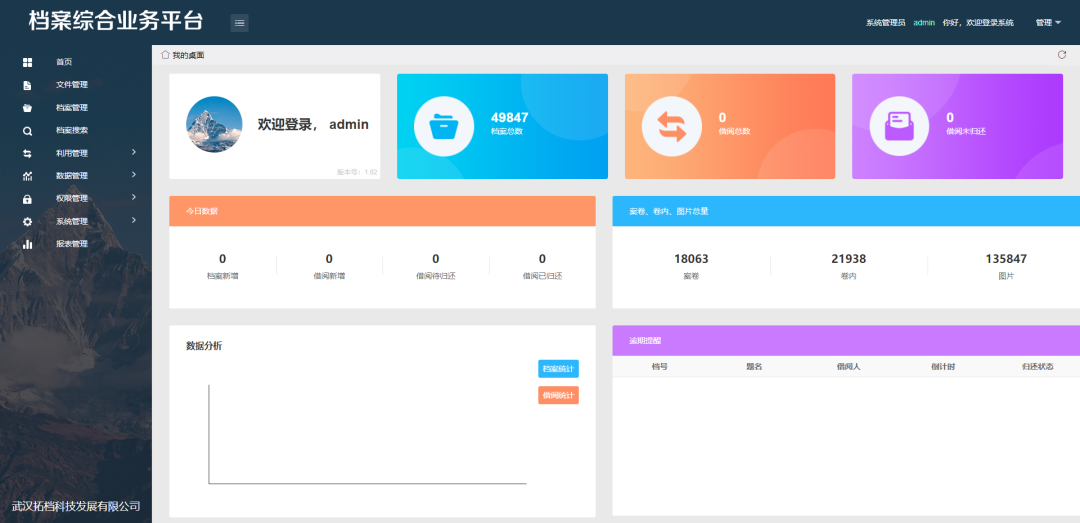
Task: Expand the 系统管理 submenu chevron
Action: point(133,220)
